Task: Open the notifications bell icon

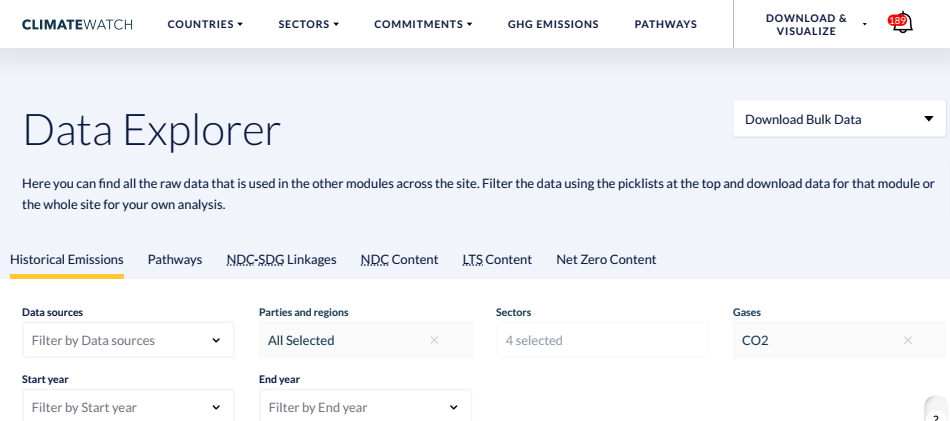Action: 902,23
